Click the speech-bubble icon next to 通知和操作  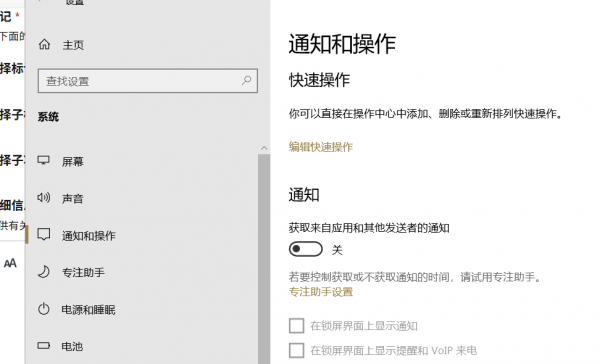(x=44, y=234)
